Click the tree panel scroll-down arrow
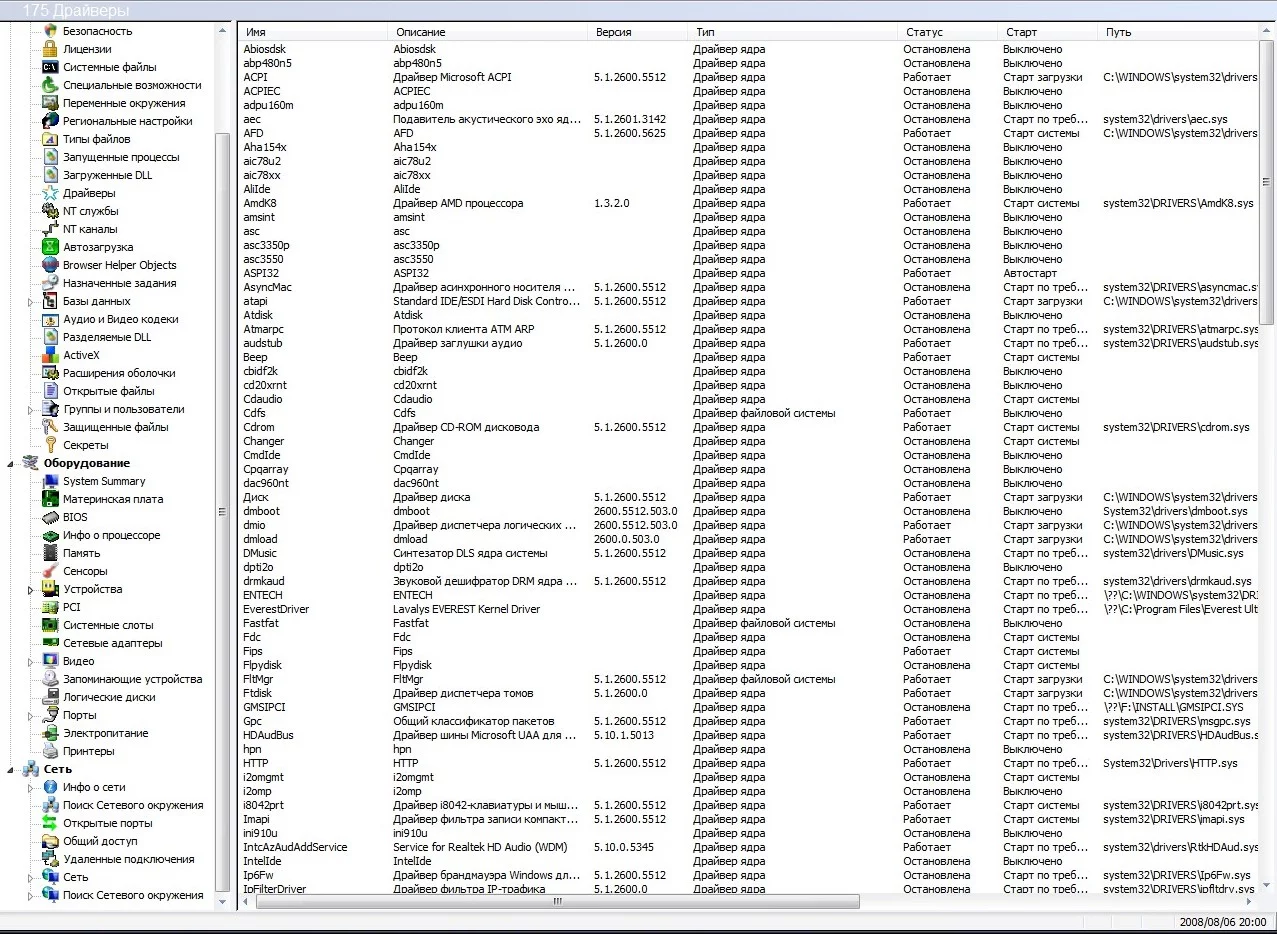The width and height of the screenshot is (1277, 934). (x=224, y=901)
